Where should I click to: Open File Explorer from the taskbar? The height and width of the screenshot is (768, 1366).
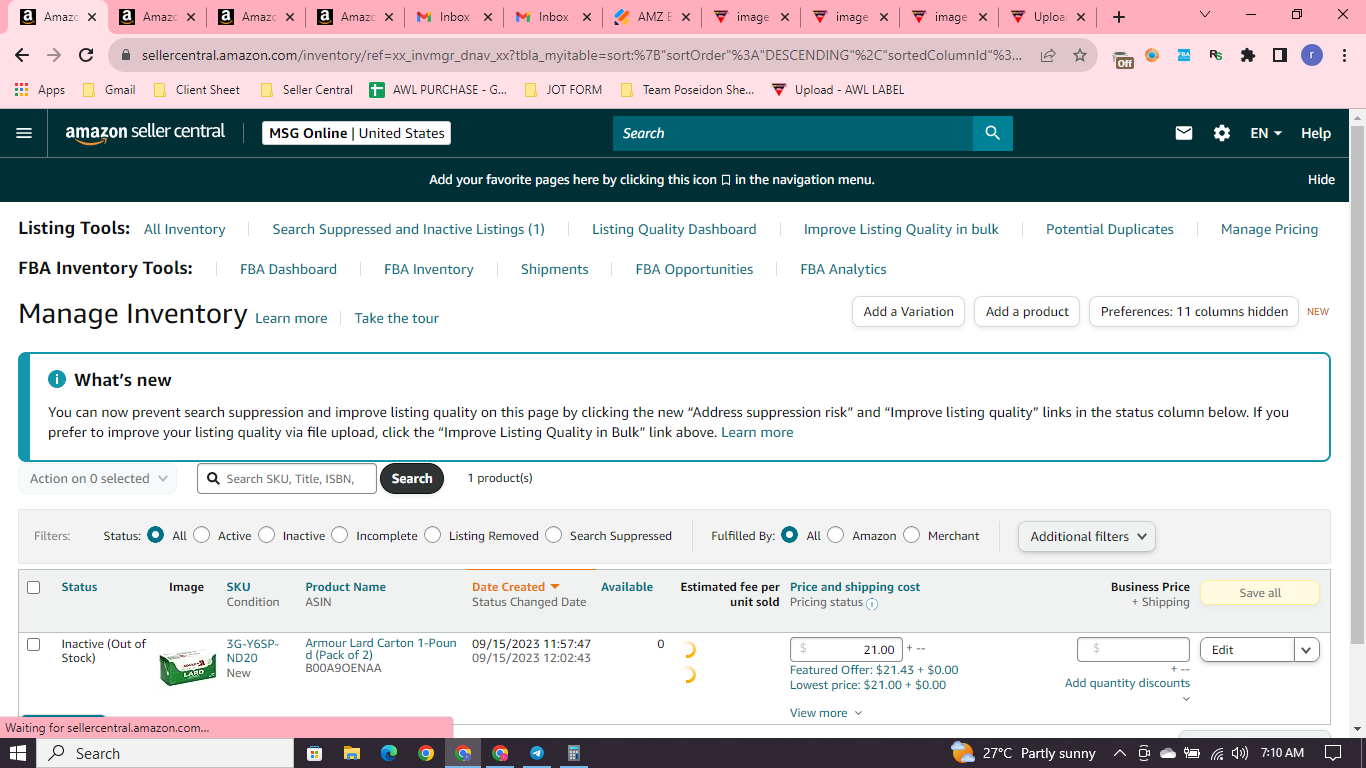[351, 753]
